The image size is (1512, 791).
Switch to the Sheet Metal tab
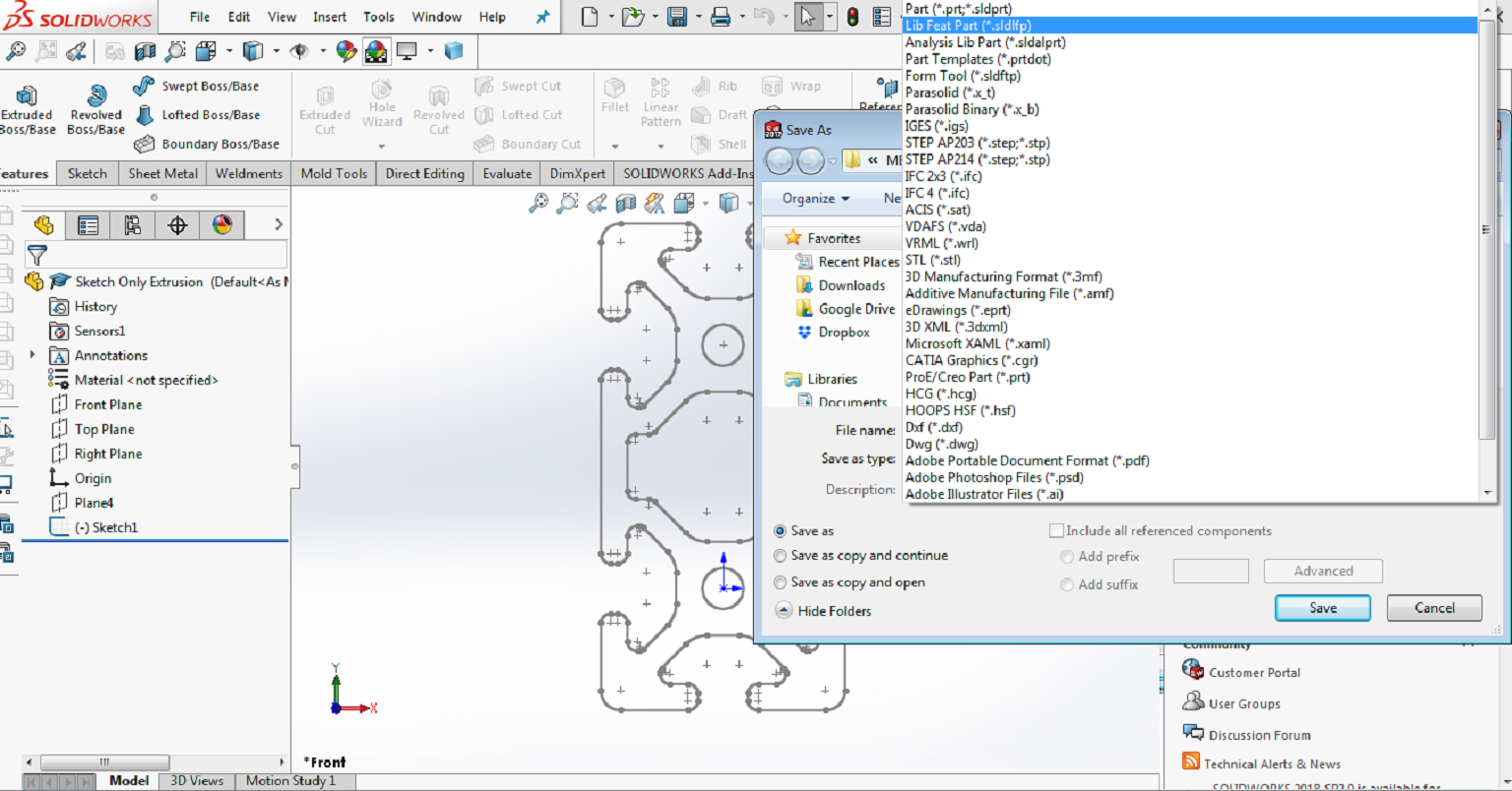(x=163, y=173)
